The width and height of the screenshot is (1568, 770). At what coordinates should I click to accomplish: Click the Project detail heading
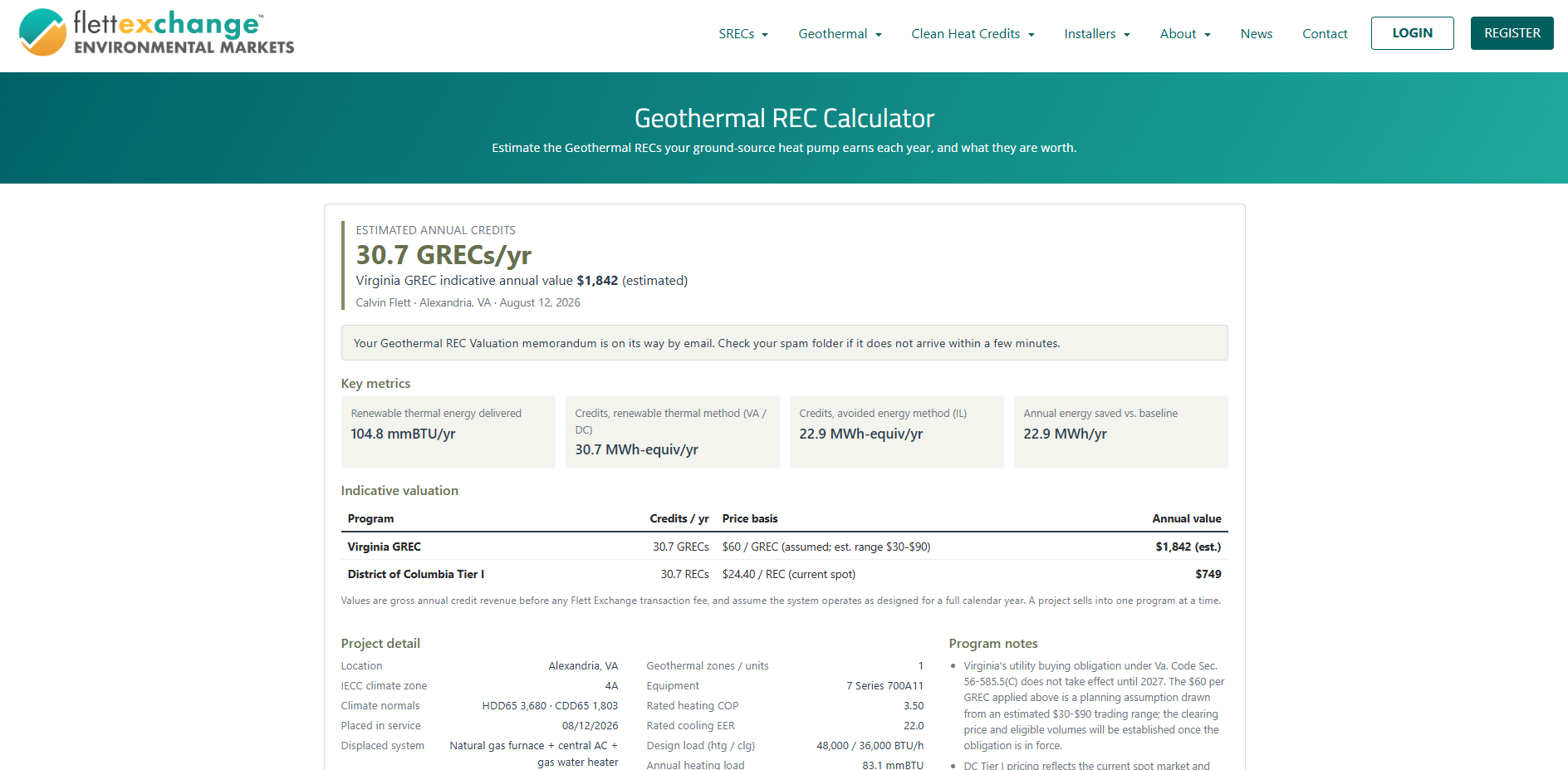[380, 644]
